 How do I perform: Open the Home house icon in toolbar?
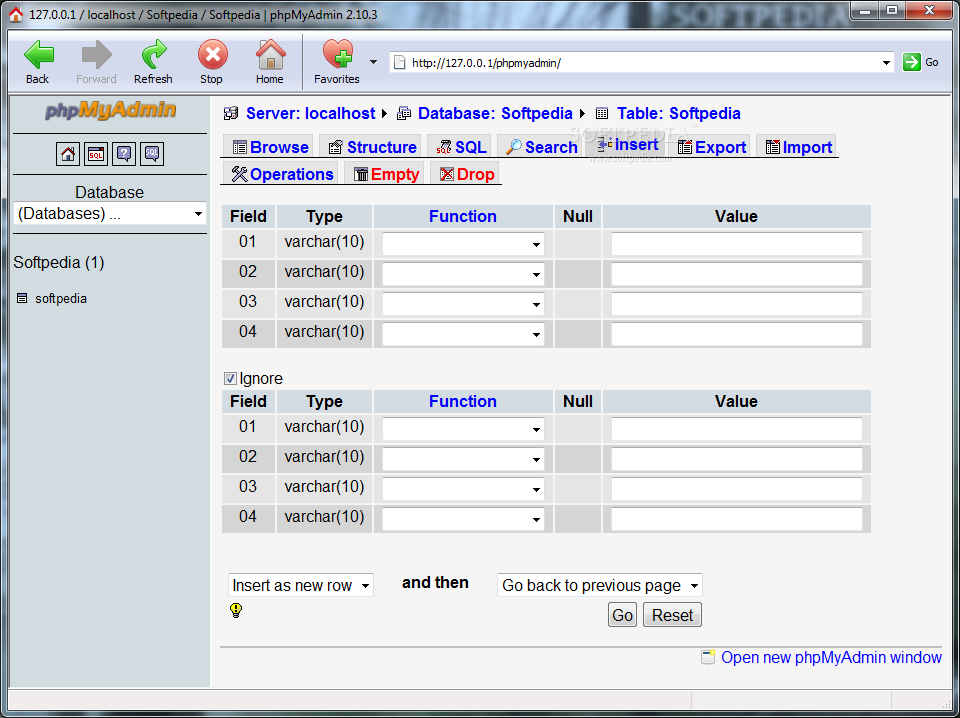click(x=270, y=54)
